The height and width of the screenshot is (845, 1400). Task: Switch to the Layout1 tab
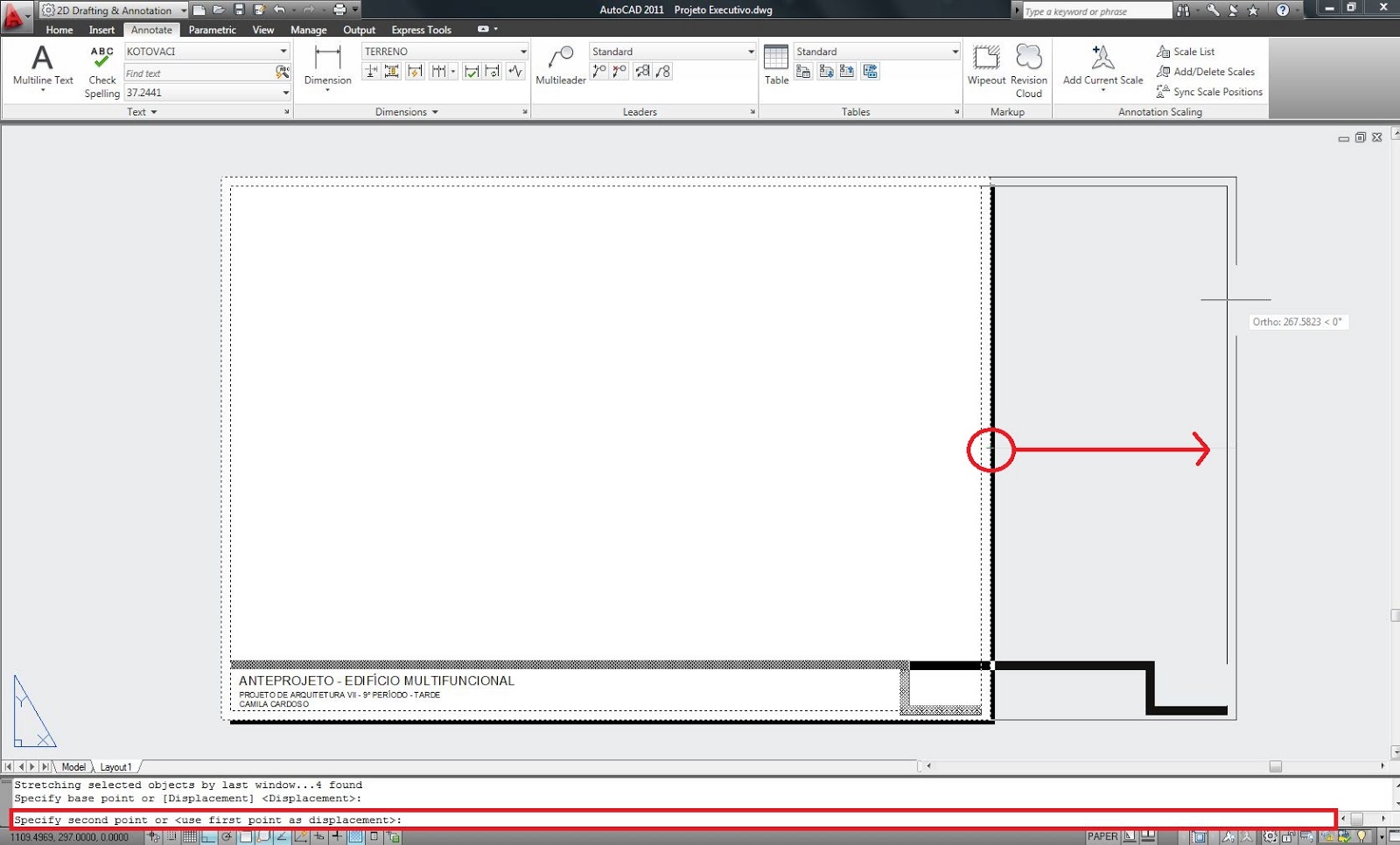point(115,766)
